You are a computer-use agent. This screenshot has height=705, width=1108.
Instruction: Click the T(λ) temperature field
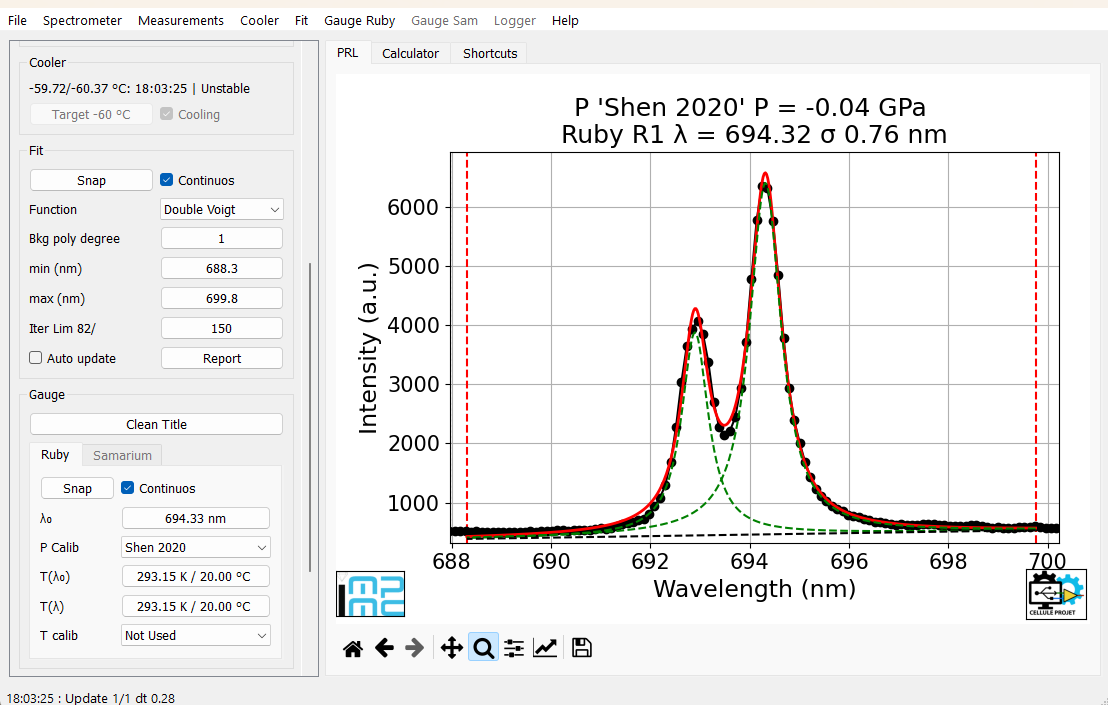tap(196, 606)
